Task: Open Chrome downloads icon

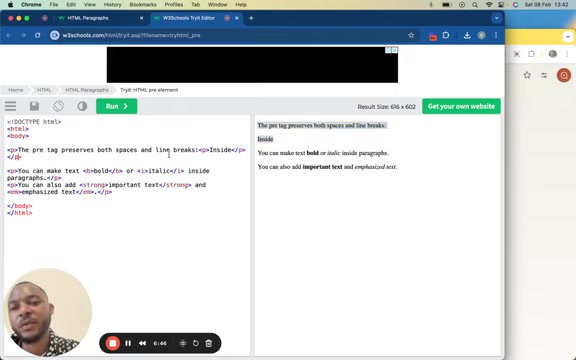Action: coord(467,35)
